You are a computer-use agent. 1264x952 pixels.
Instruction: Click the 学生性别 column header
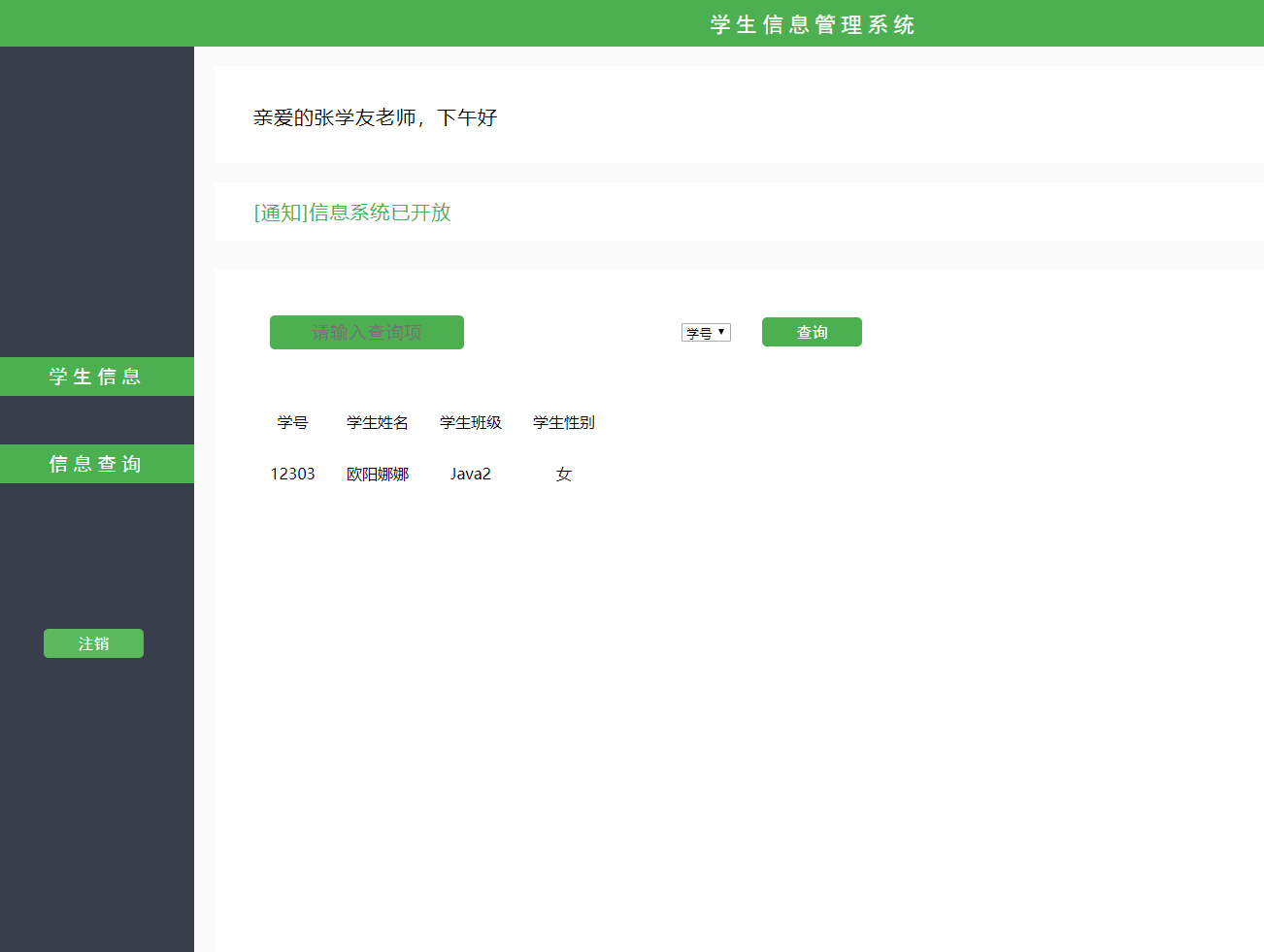(x=563, y=422)
